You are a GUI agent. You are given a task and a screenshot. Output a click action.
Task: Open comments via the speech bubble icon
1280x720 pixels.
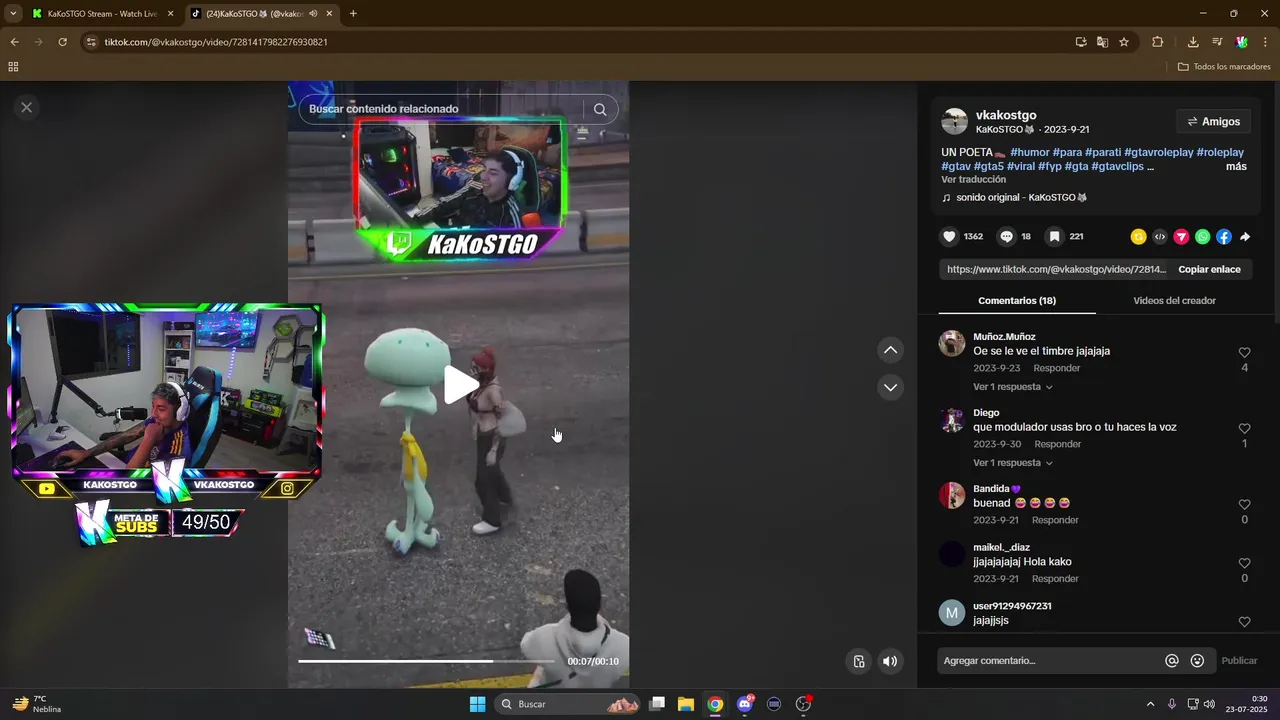click(x=1007, y=237)
